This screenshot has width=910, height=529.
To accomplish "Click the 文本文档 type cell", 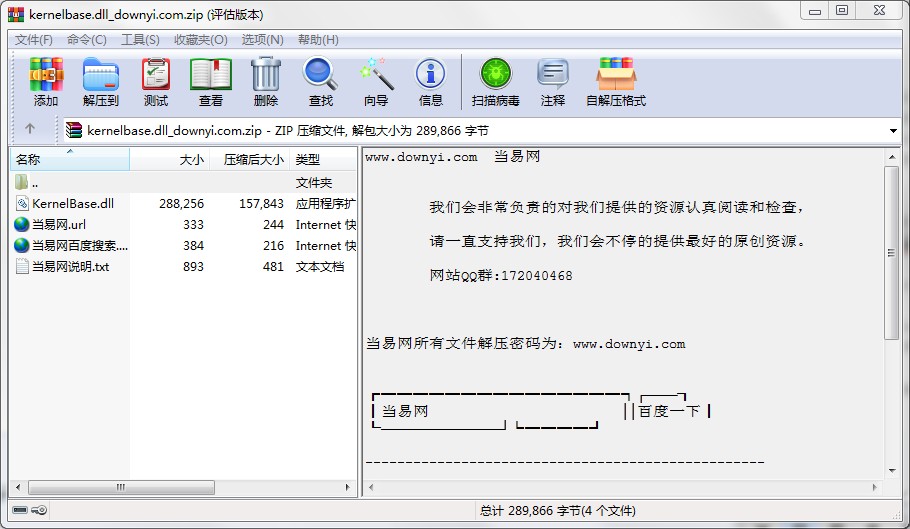I will pos(320,266).
